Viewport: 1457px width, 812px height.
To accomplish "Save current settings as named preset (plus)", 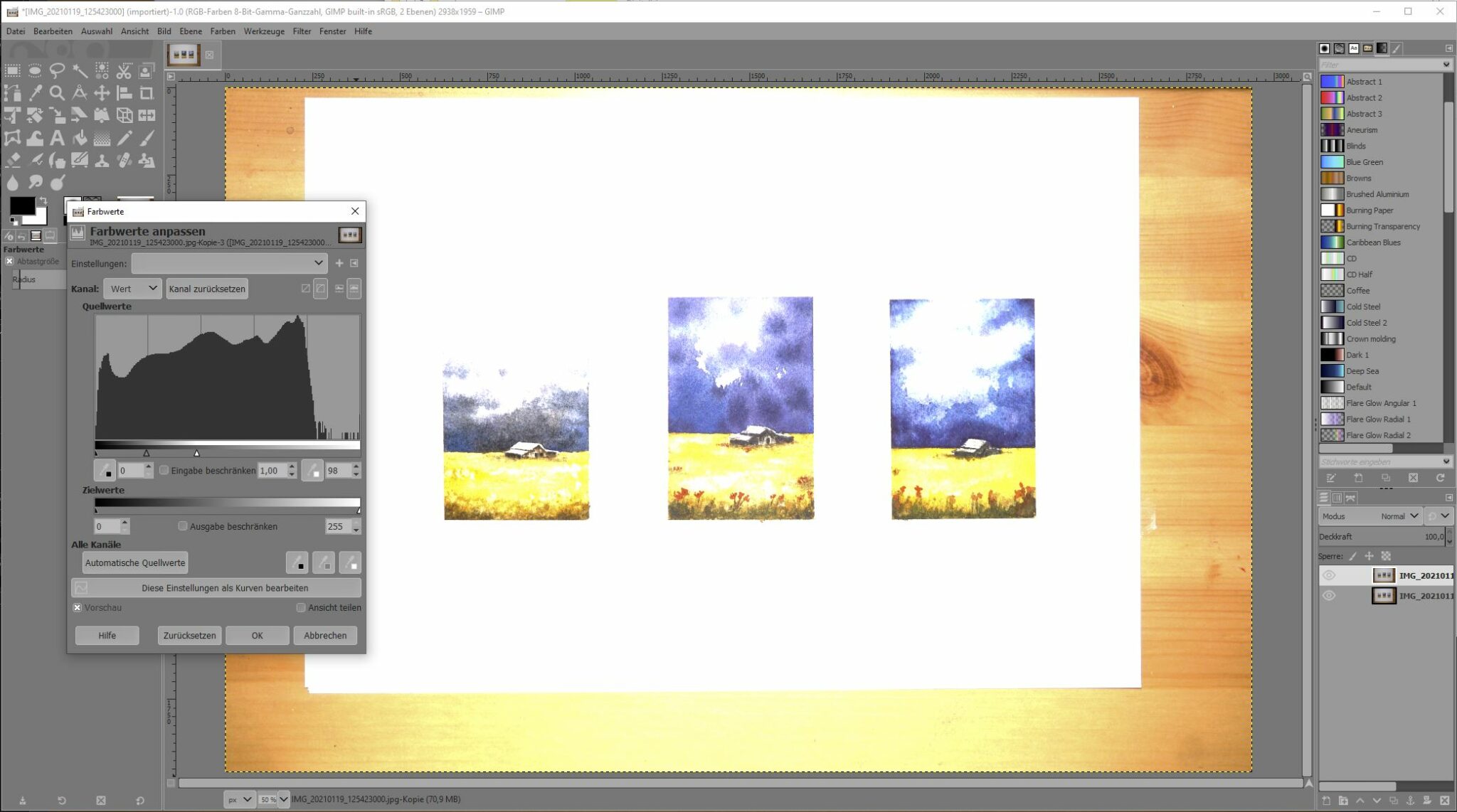I will point(339,263).
